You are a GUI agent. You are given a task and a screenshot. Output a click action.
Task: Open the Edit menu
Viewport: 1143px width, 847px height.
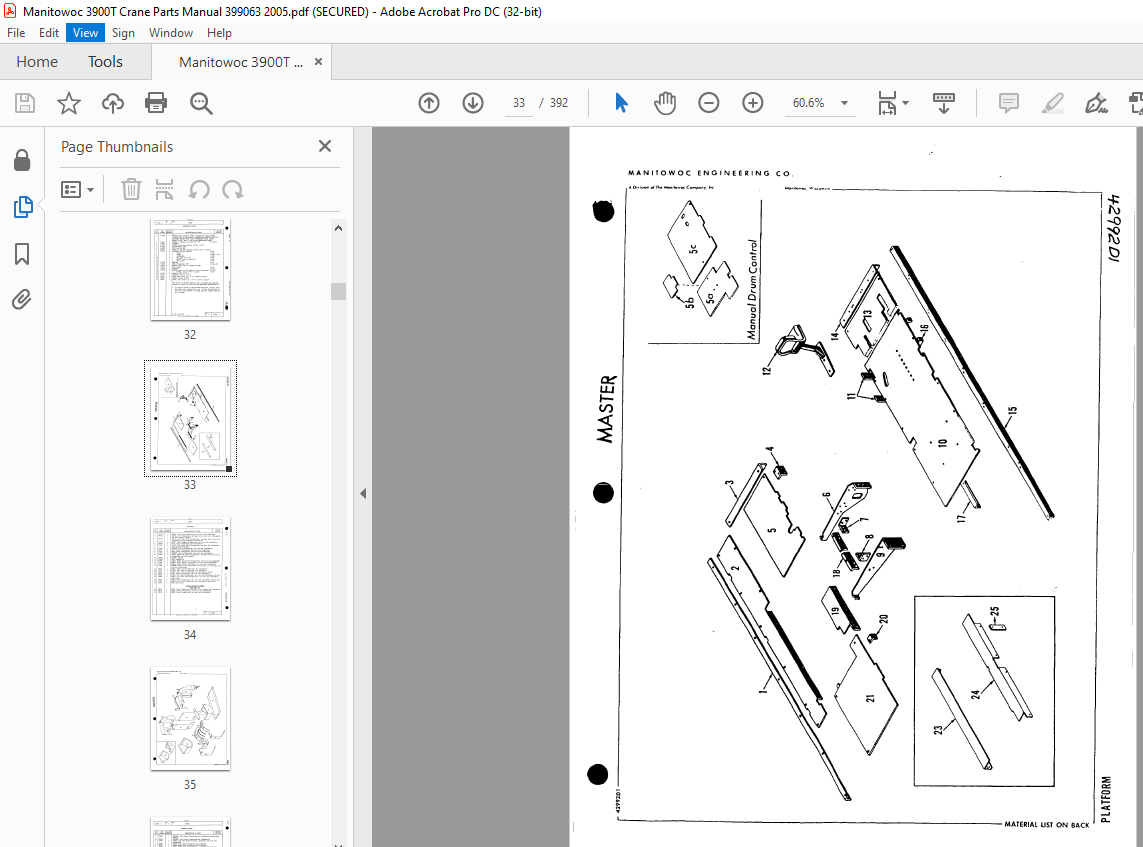tap(49, 33)
